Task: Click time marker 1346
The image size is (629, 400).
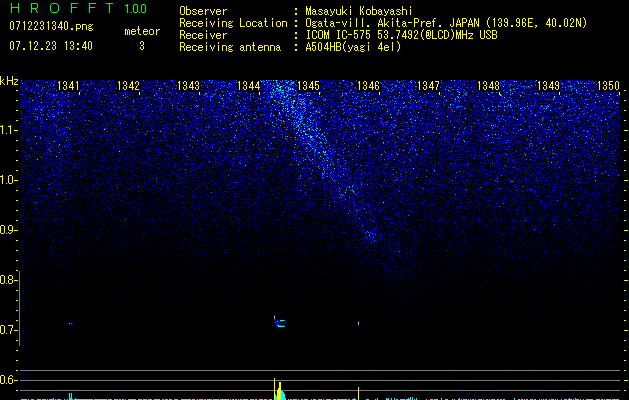Action: (368, 86)
